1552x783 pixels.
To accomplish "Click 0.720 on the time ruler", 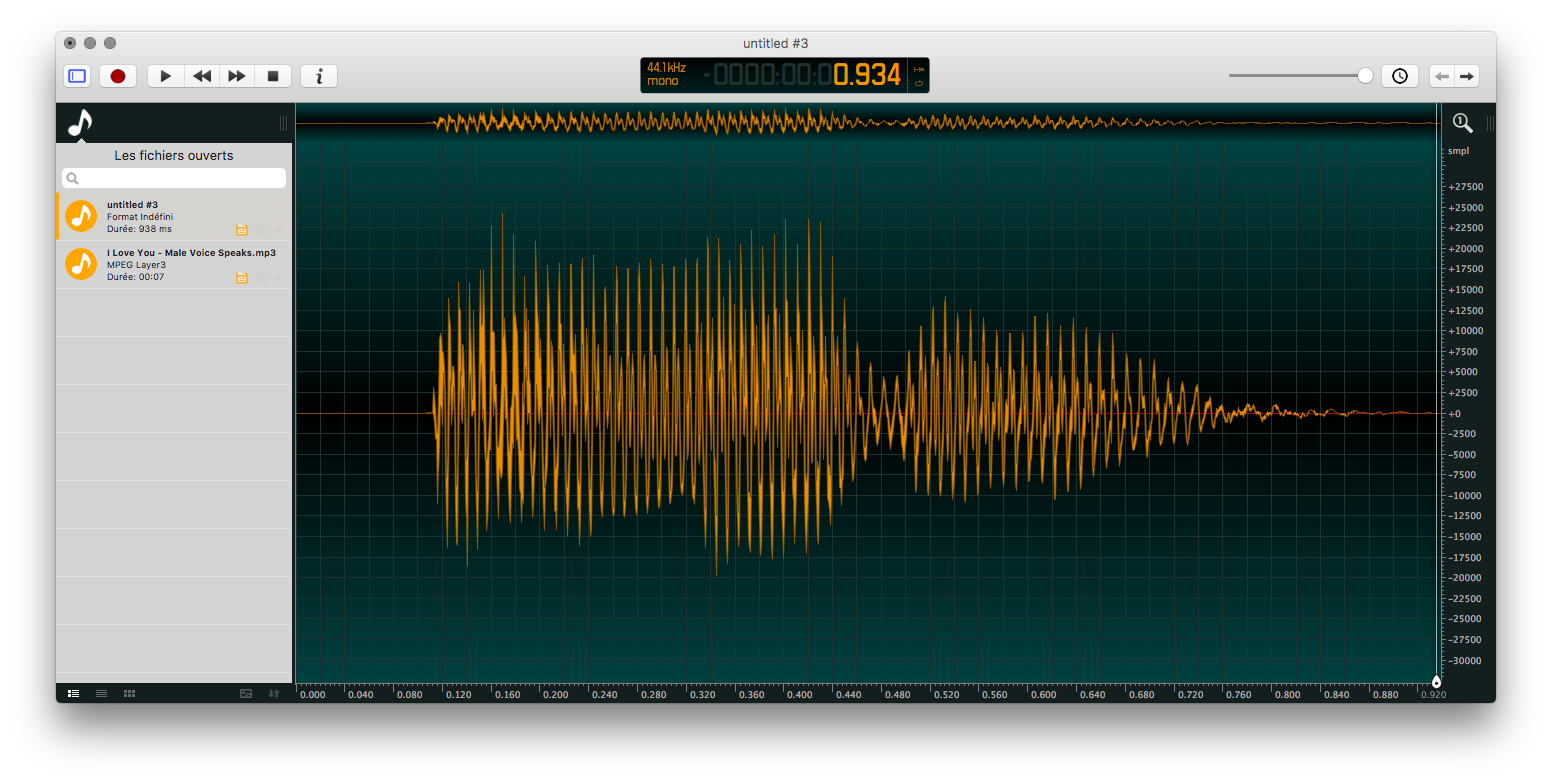I will coord(1189,694).
